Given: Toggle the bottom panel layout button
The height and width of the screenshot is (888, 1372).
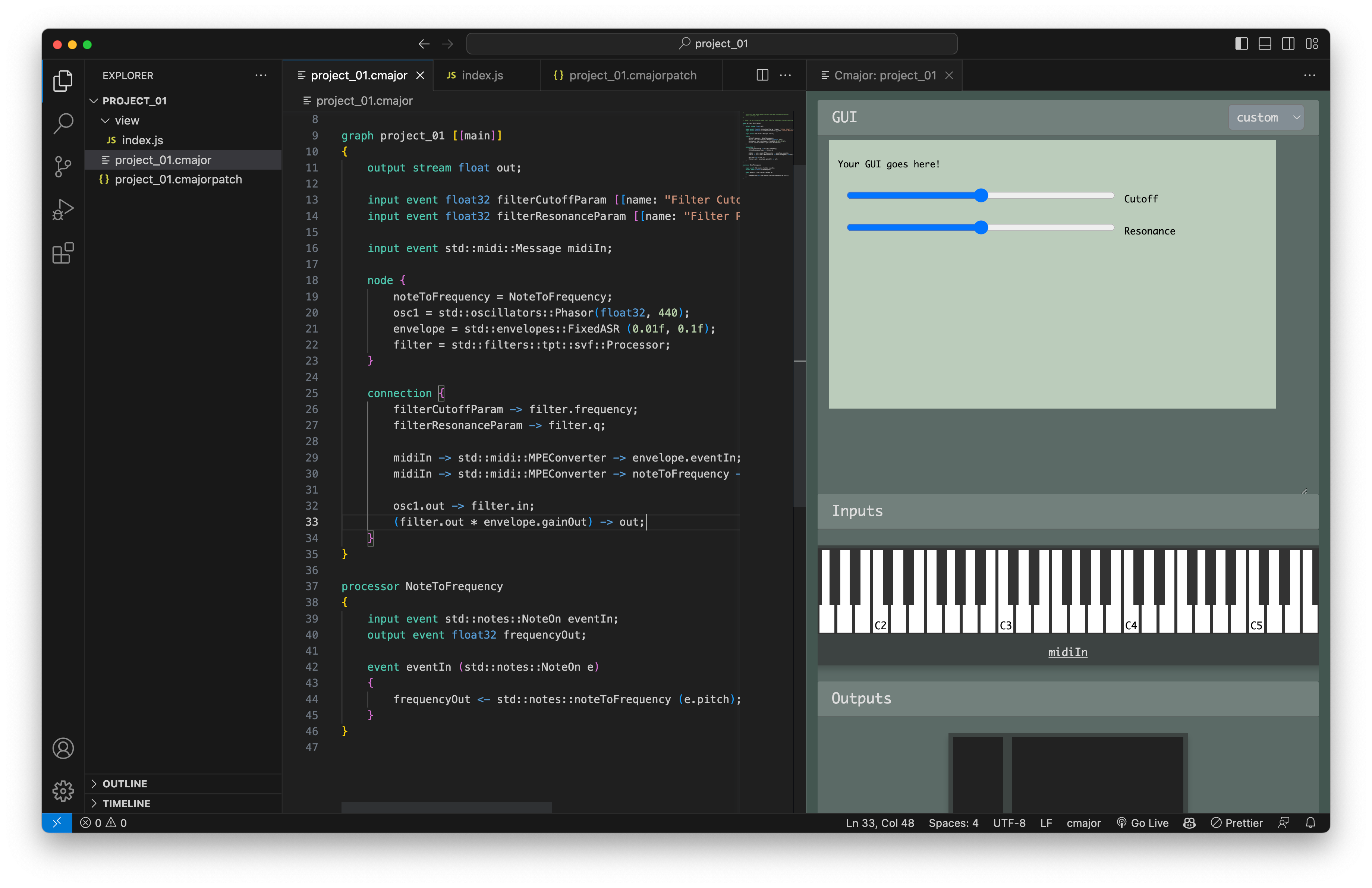Looking at the screenshot, I should click(1265, 44).
